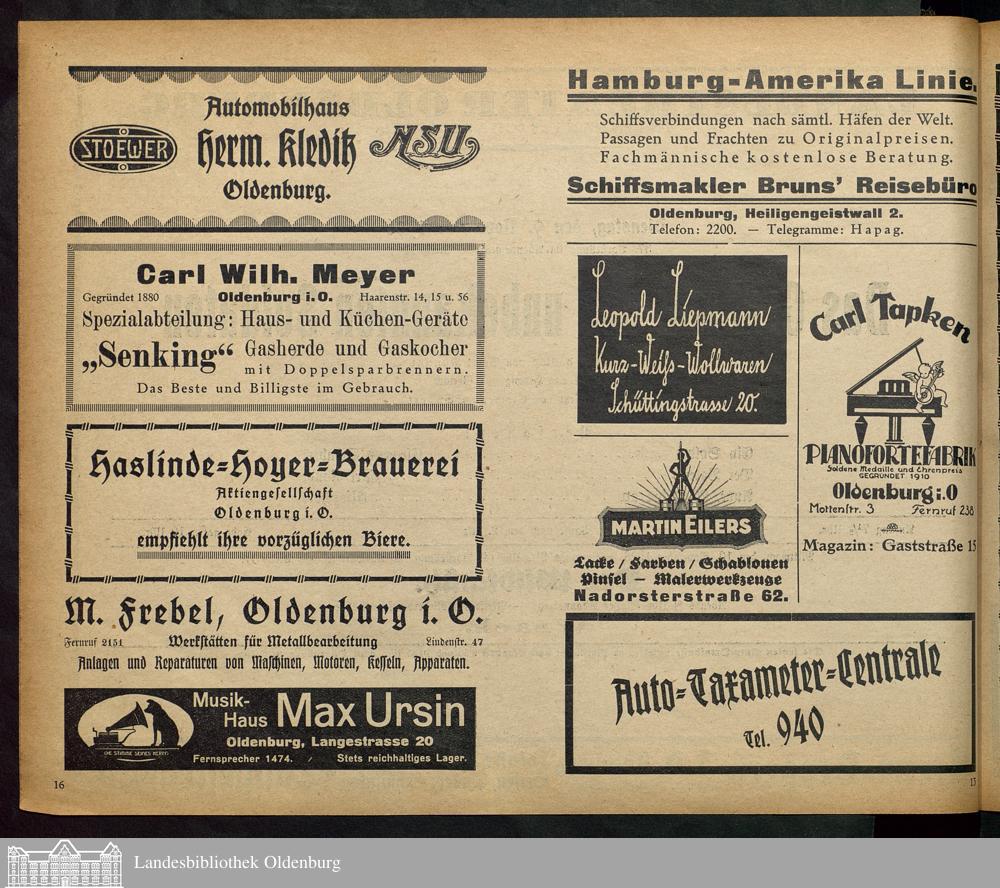Click the Max Ursin name text

[x=370, y=712]
